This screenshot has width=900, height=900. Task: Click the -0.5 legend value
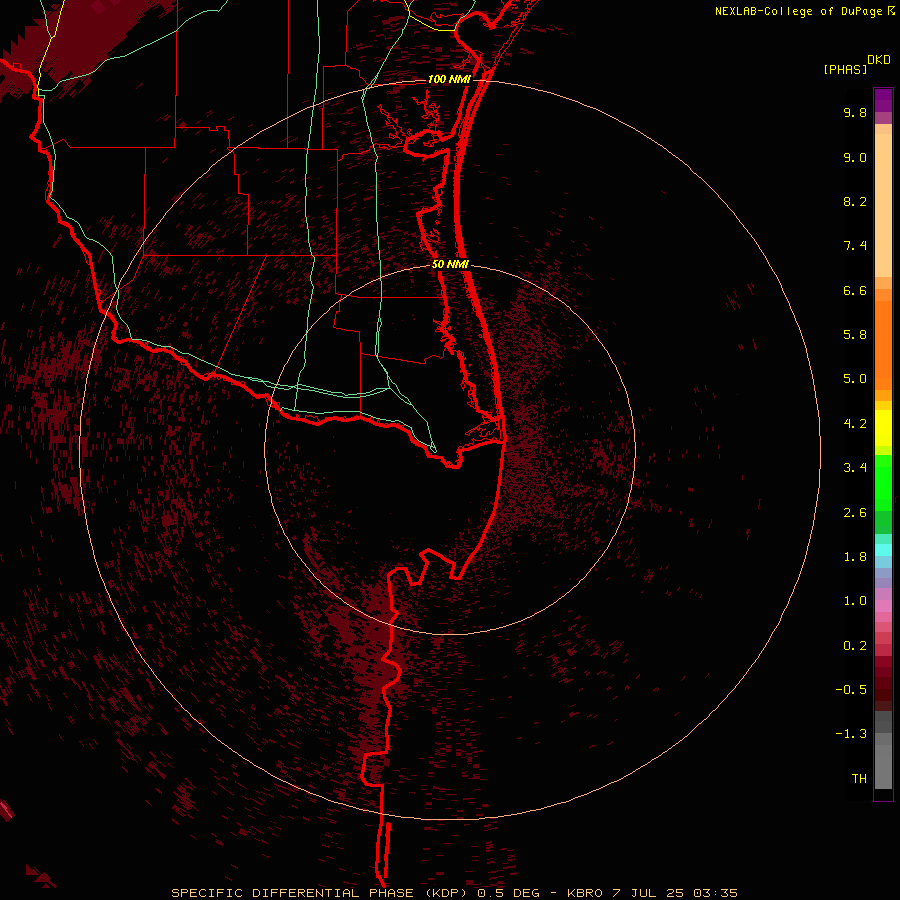click(x=851, y=690)
